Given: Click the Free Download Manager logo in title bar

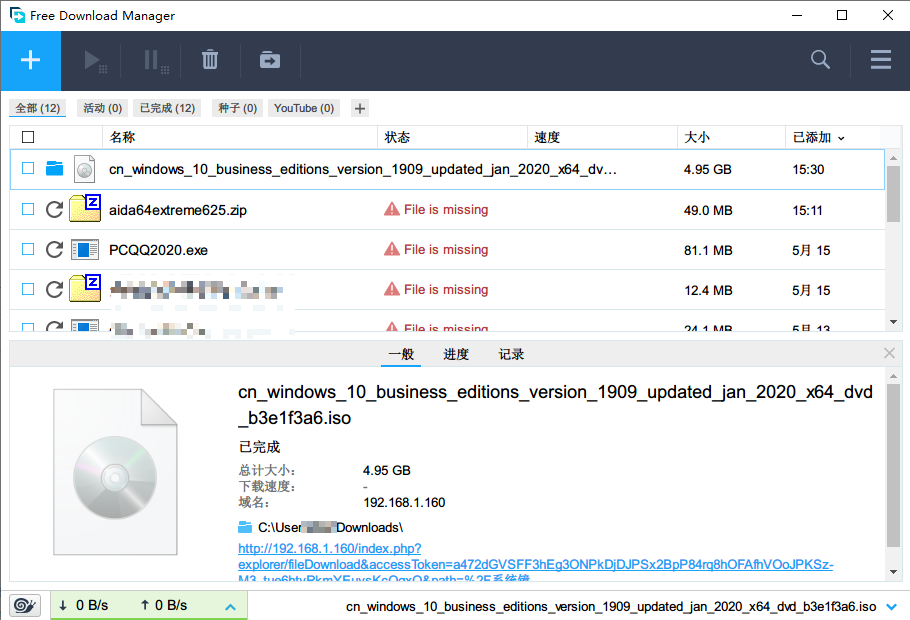Looking at the screenshot, I should [17, 15].
